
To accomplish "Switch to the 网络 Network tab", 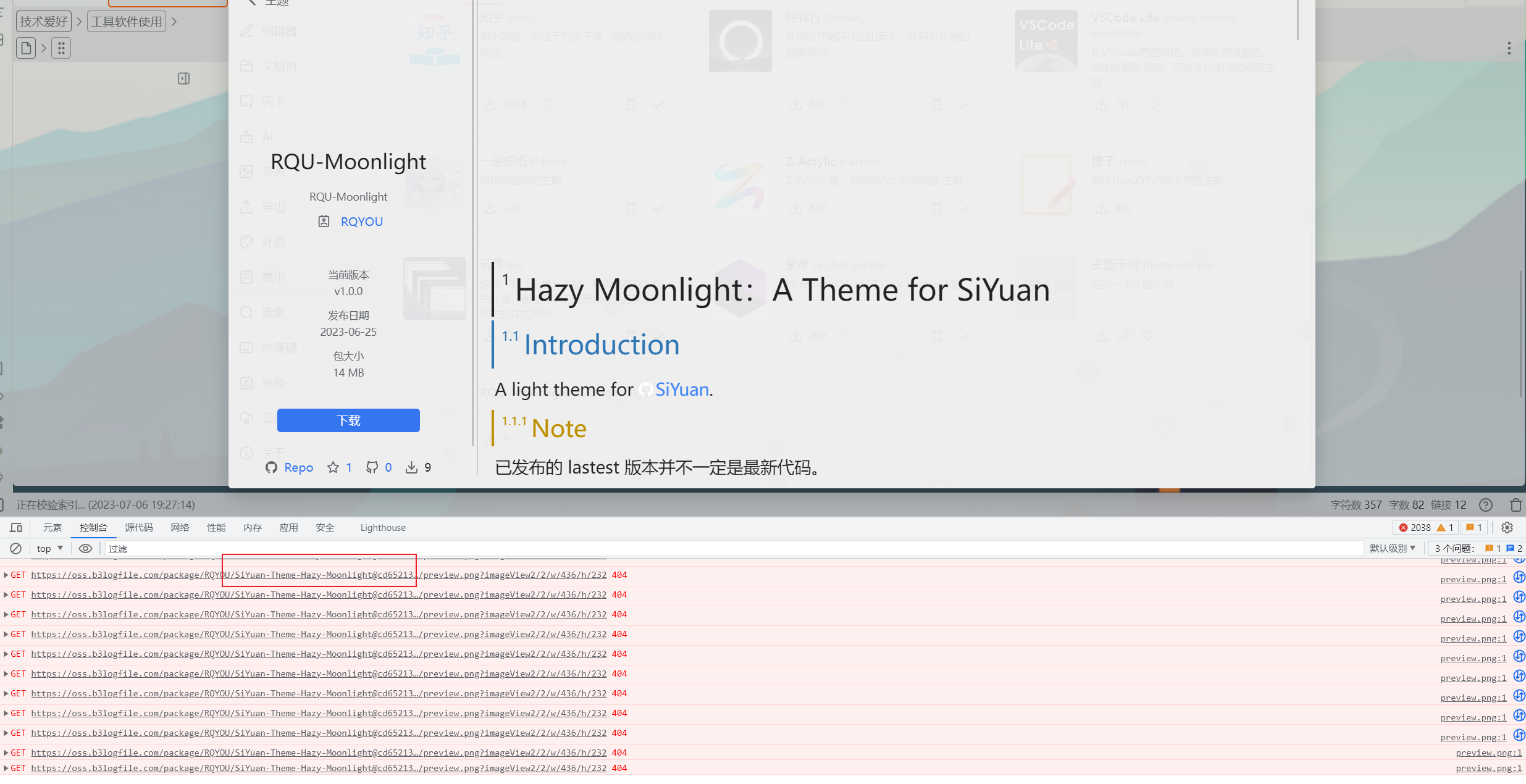I will tap(180, 527).
